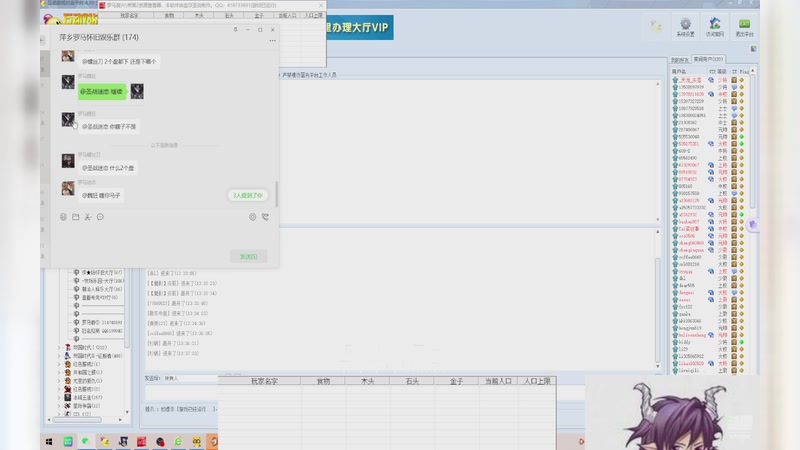Click the chat message list scrollbar

(277, 194)
